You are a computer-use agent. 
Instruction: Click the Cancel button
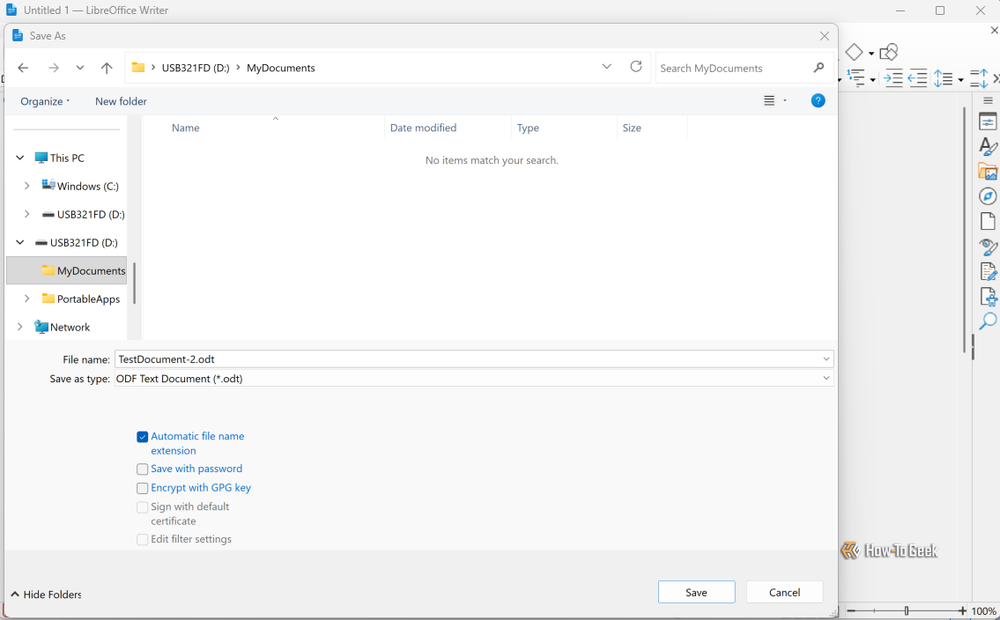784,592
